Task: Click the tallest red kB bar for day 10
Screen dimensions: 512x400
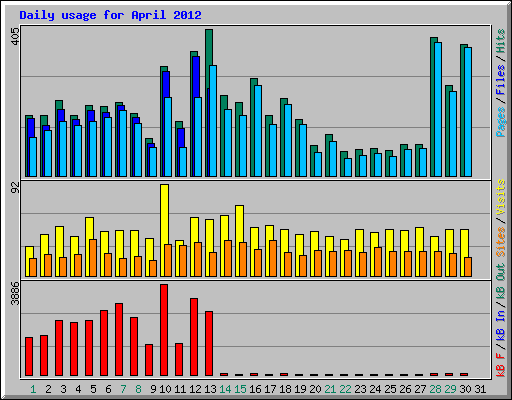Action: (x=164, y=330)
